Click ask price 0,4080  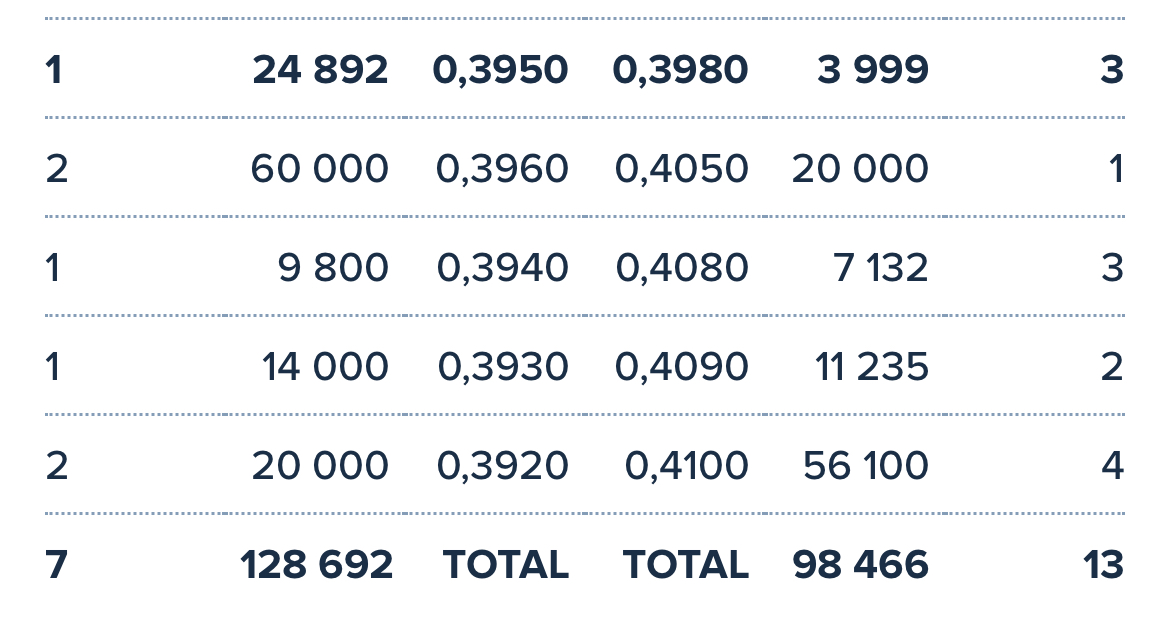pos(682,268)
